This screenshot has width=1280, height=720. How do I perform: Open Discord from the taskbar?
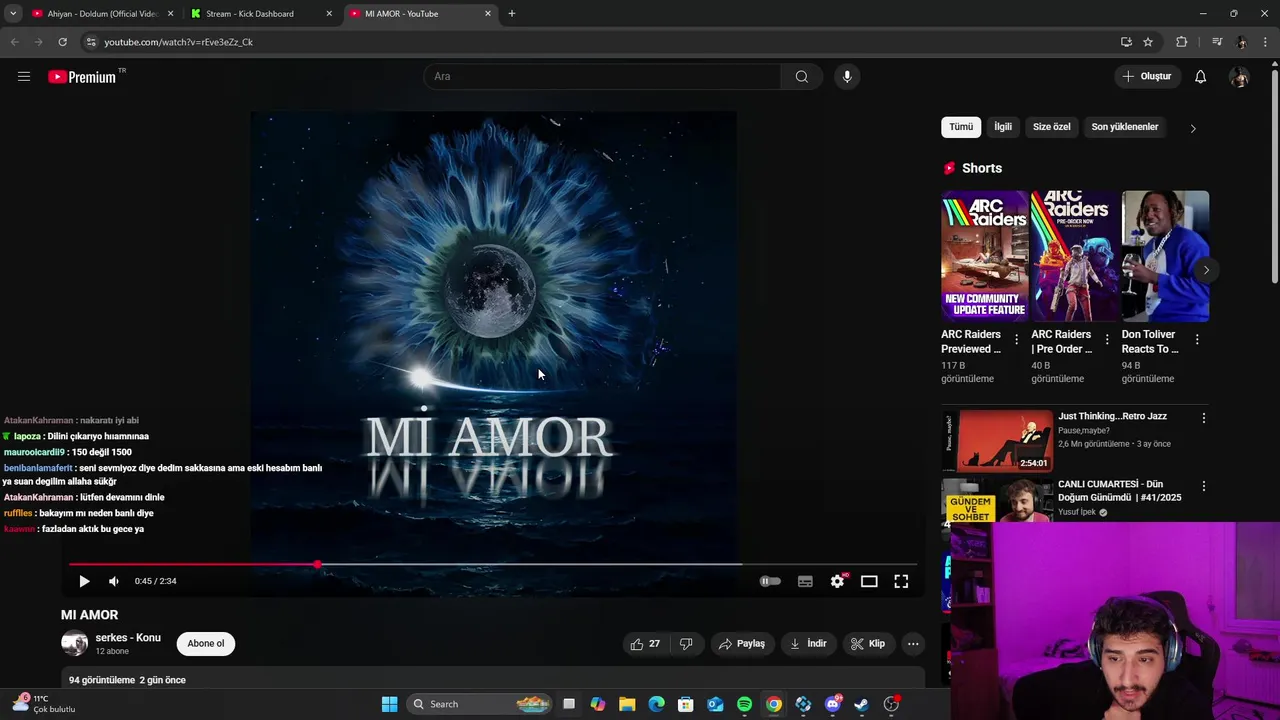tap(832, 704)
